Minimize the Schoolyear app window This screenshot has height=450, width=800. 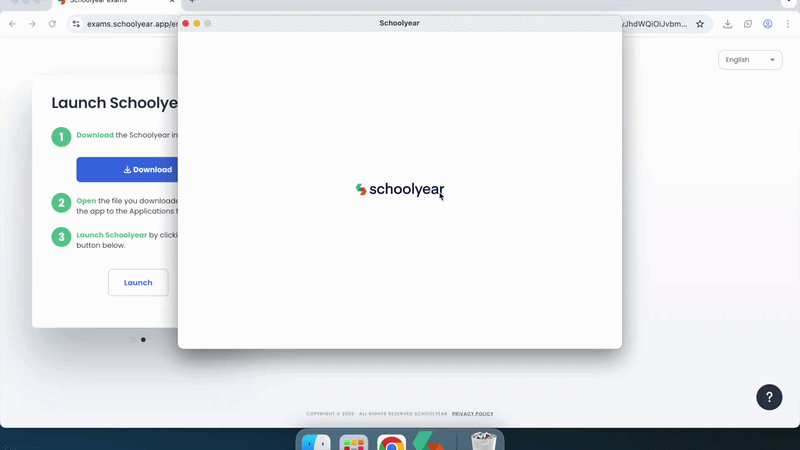click(x=196, y=23)
